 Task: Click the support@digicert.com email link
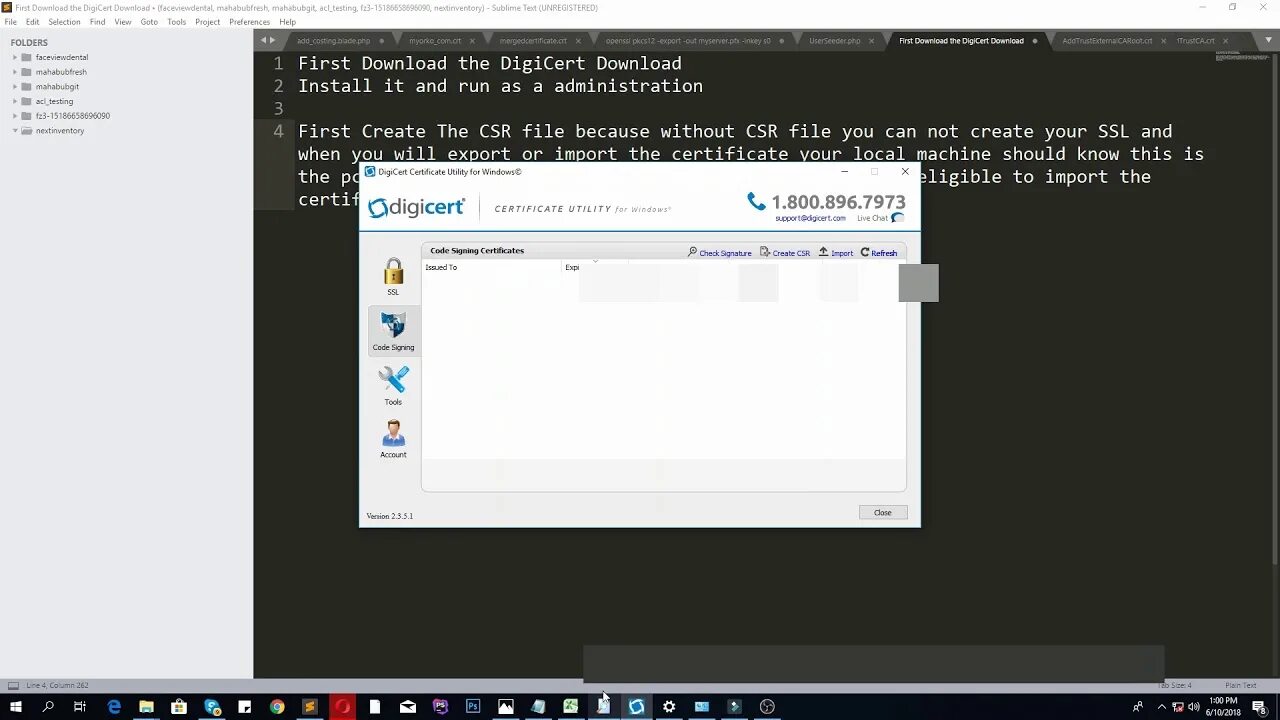810,218
